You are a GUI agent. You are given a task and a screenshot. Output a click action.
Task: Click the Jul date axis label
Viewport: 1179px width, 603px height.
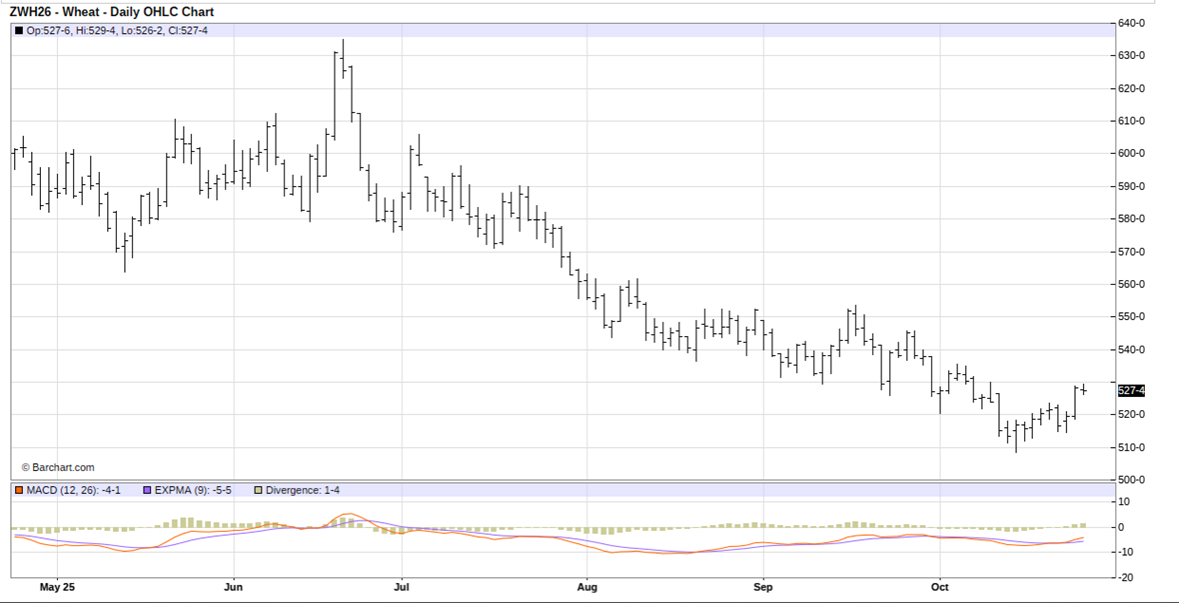point(402,586)
